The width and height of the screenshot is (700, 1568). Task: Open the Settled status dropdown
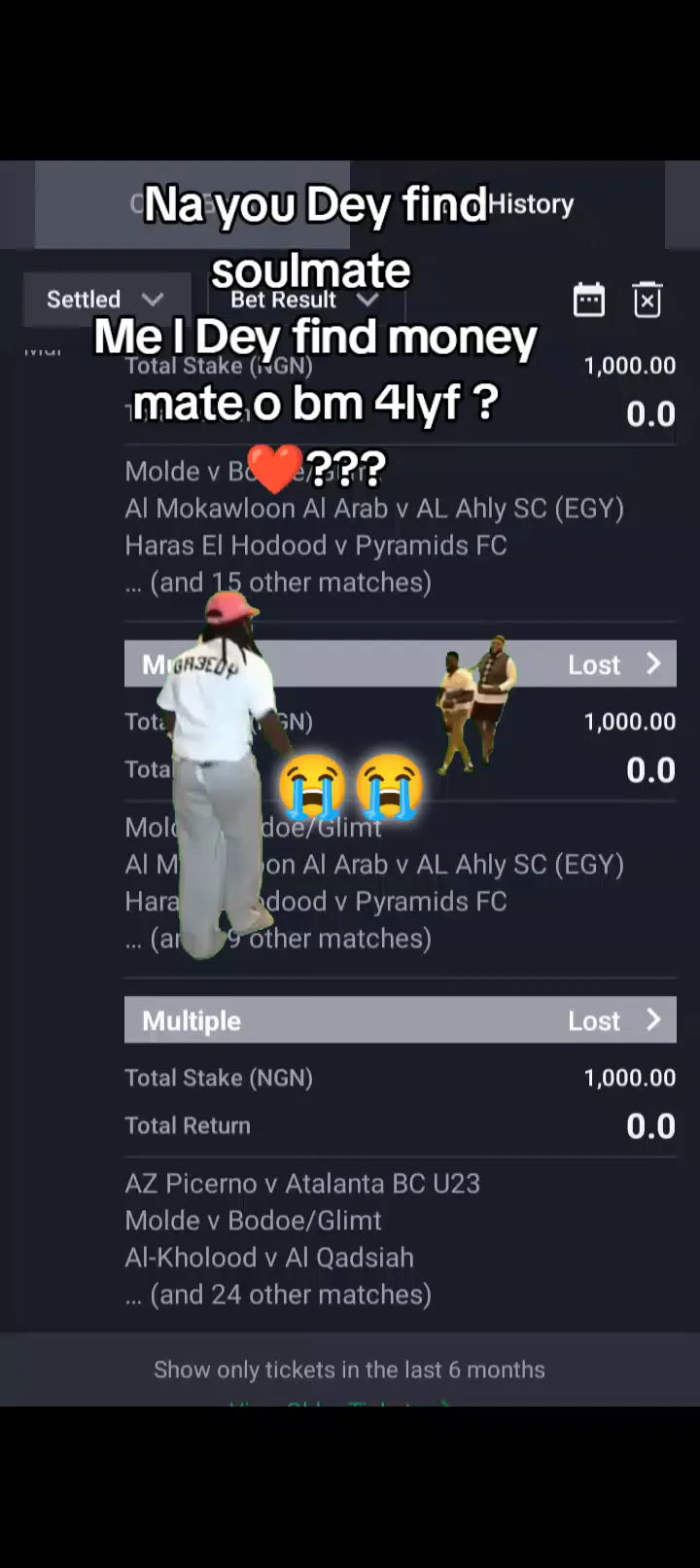pos(103,299)
